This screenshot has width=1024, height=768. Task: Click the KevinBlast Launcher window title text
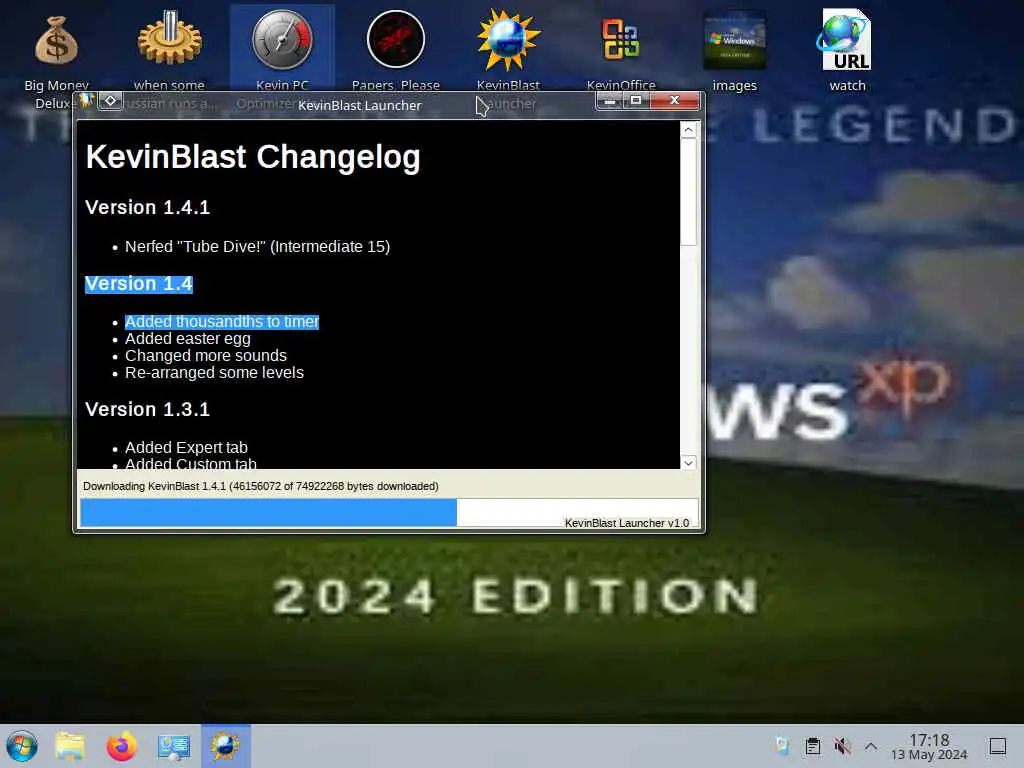360,105
